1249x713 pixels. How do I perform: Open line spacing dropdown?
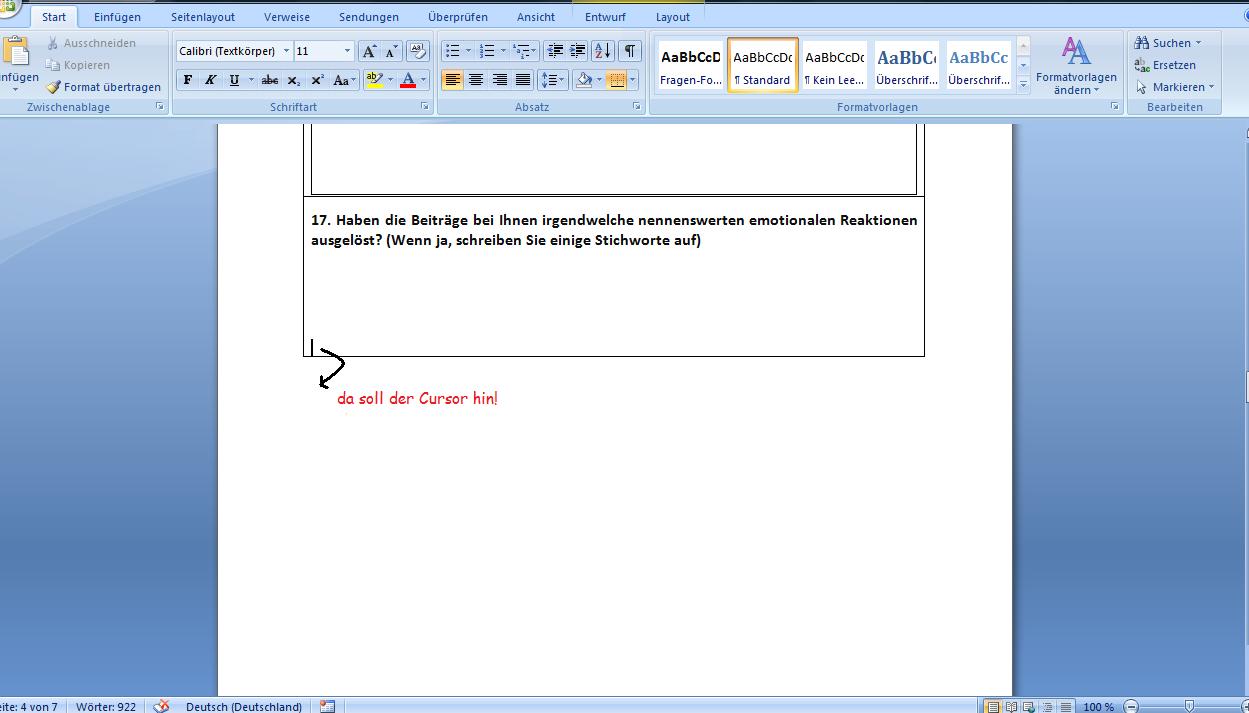(552, 80)
